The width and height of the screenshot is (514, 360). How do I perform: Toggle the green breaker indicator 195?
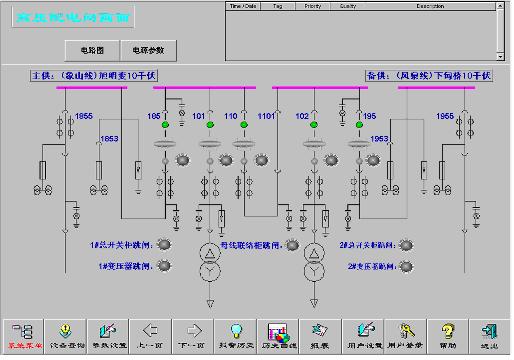pos(359,125)
